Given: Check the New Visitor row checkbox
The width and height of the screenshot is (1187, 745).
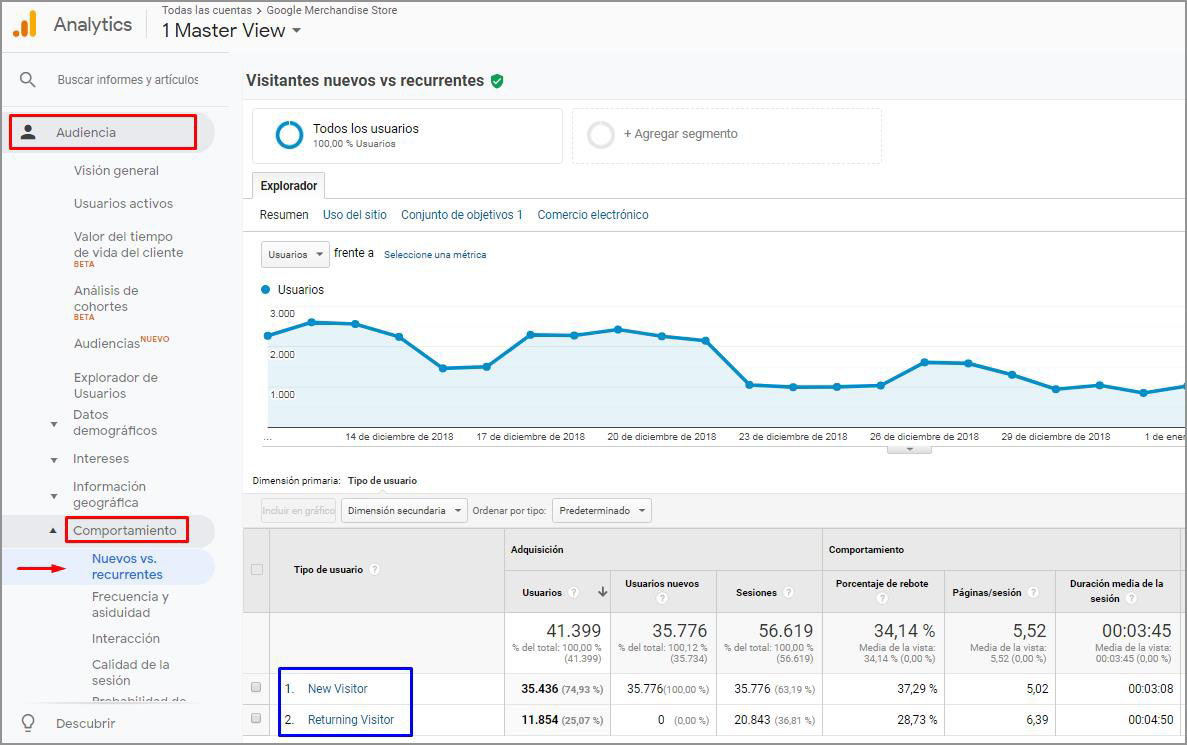Looking at the screenshot, I should coord(256,688).
